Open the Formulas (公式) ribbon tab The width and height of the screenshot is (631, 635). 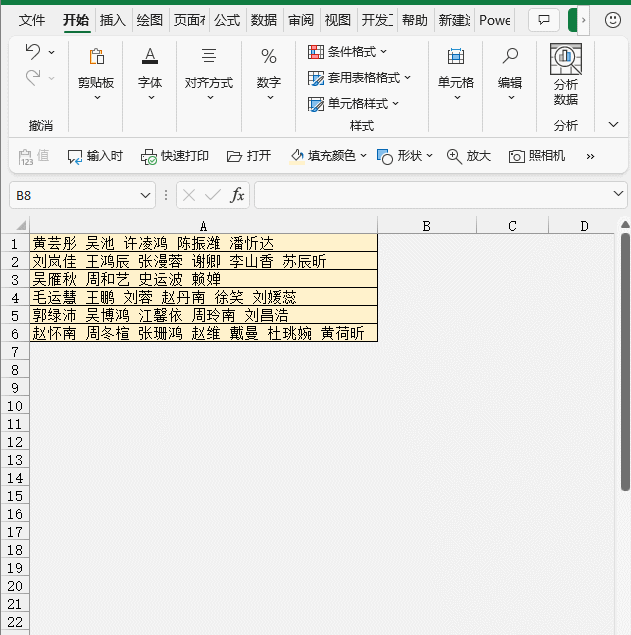click(226, 20)
